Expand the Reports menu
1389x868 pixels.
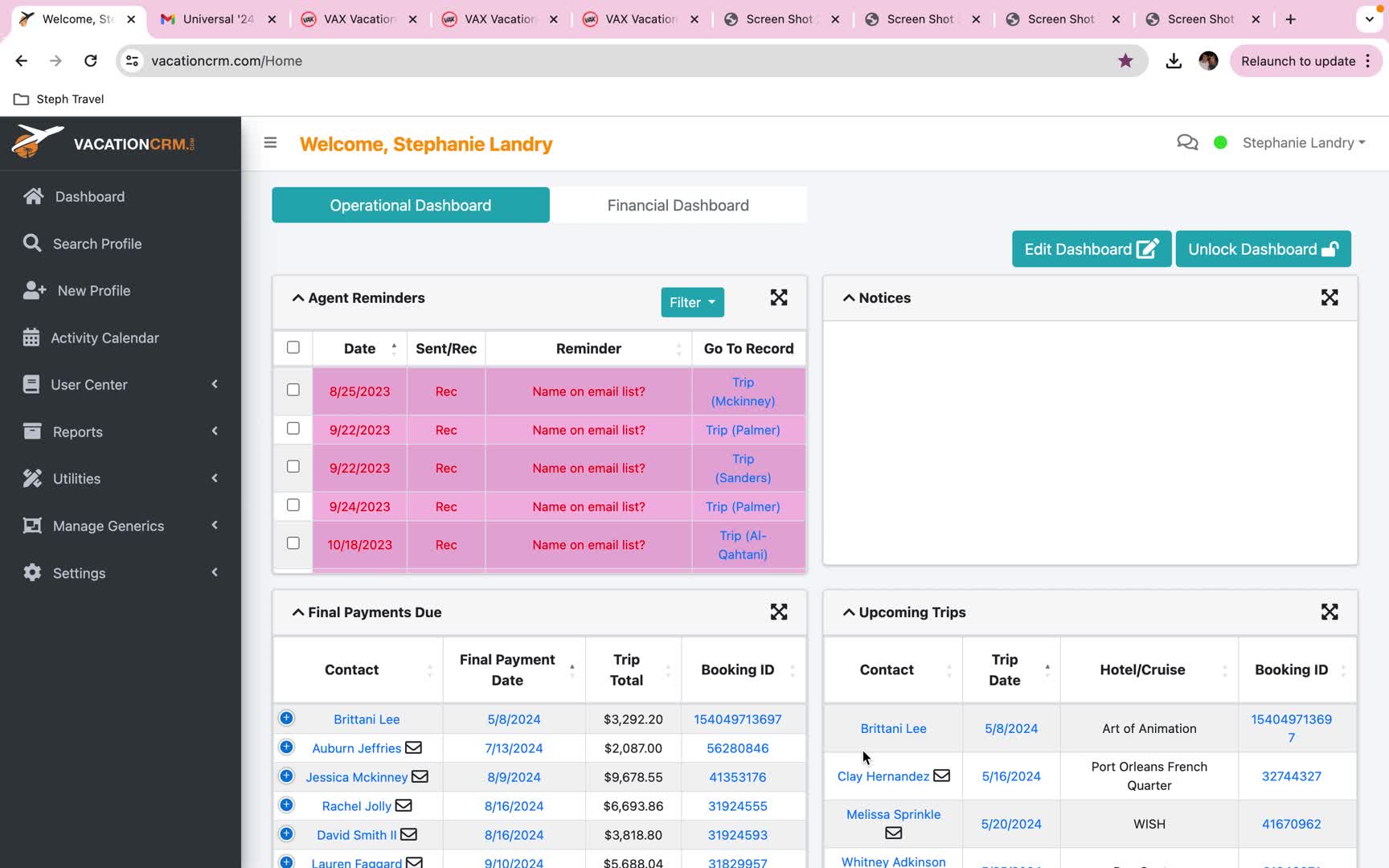[121, 432]
